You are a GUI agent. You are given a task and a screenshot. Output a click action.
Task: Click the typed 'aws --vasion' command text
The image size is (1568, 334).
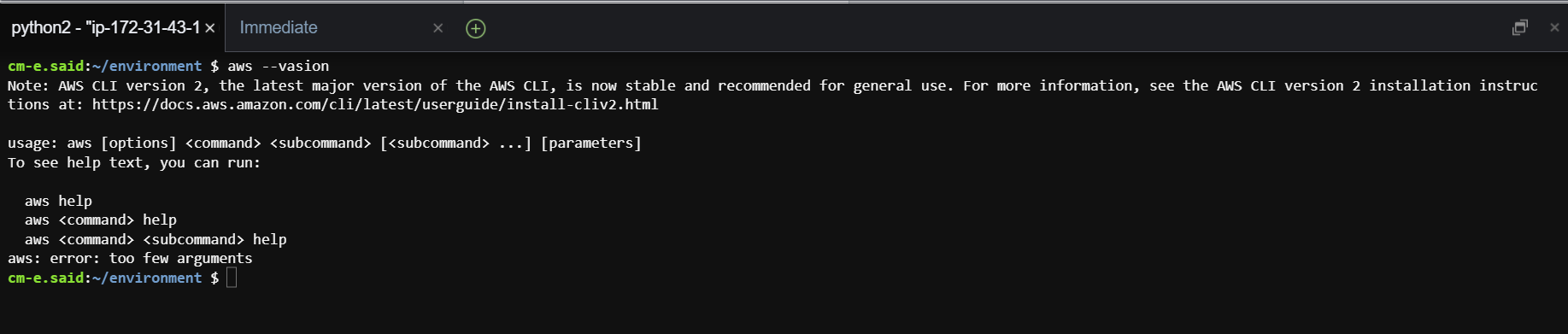click(x=278, y=66)
